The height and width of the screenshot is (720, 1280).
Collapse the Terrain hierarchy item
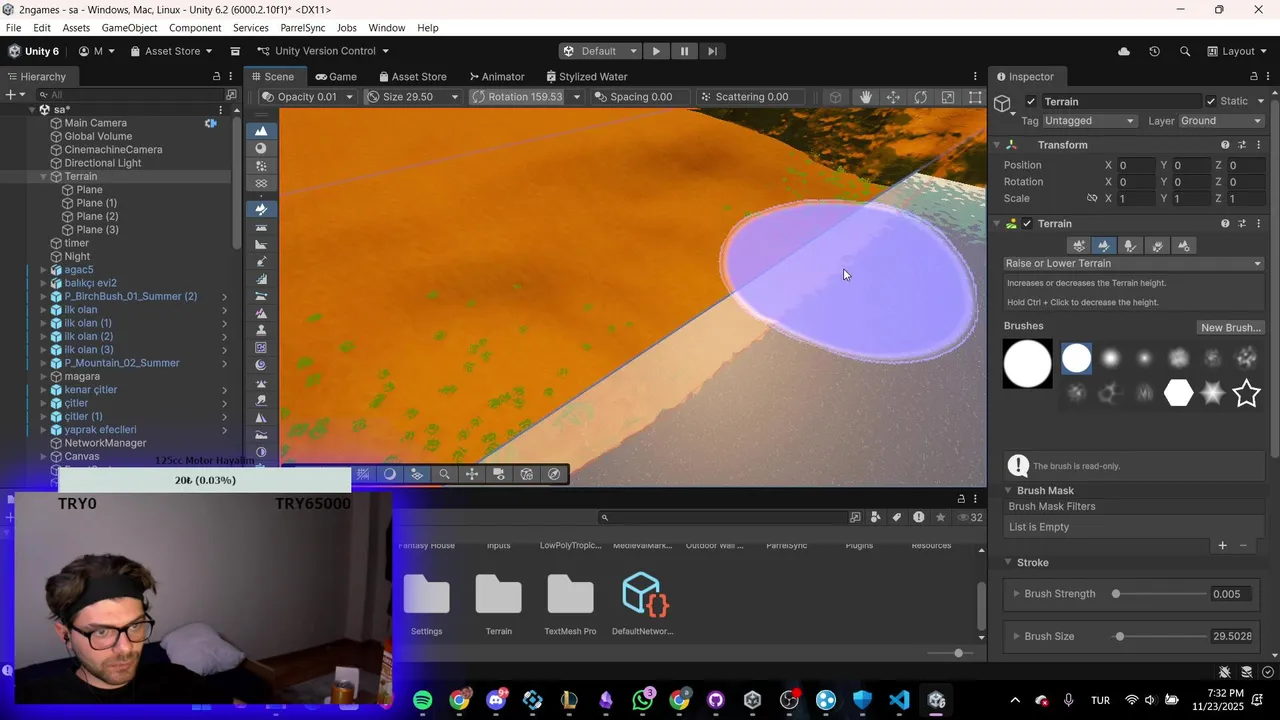[x=44, y=177]
